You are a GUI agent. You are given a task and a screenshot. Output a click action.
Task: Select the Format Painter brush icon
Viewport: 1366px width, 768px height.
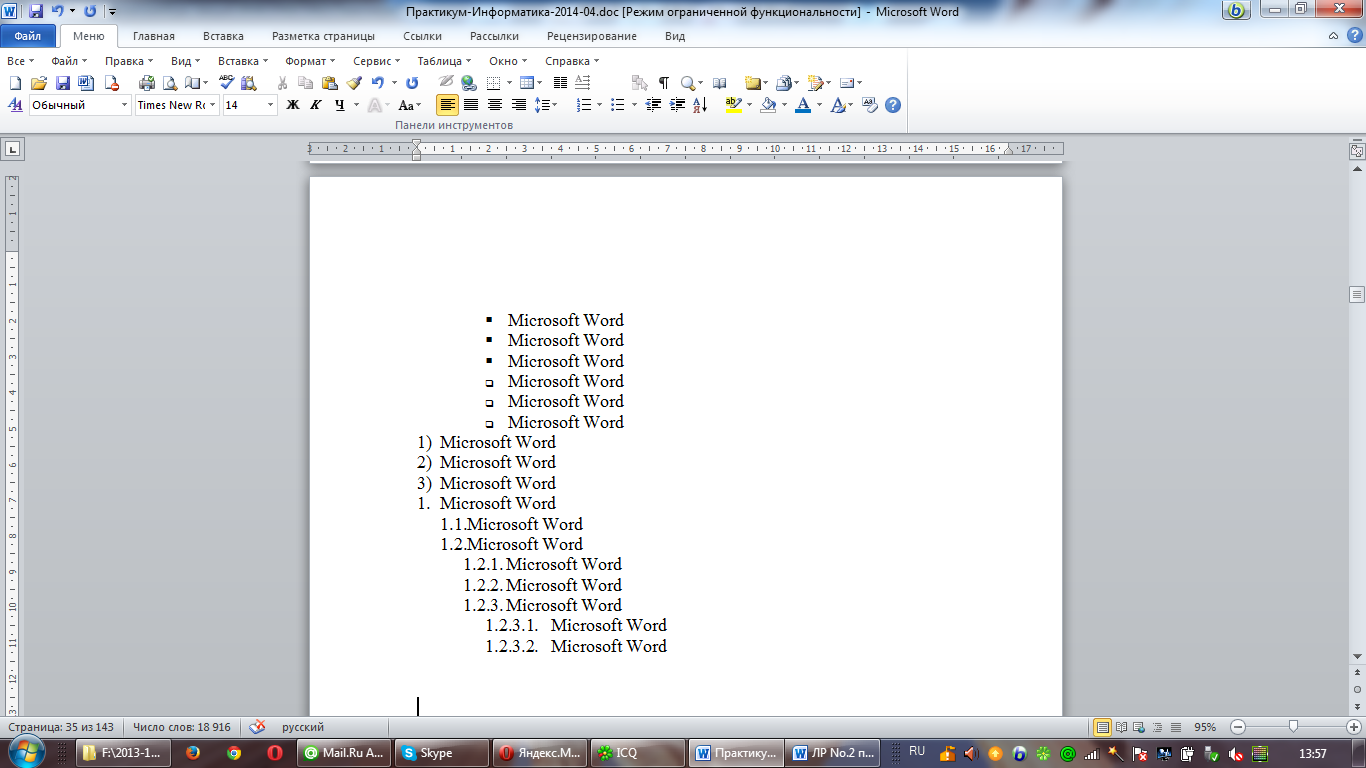(x=353, y=83)
